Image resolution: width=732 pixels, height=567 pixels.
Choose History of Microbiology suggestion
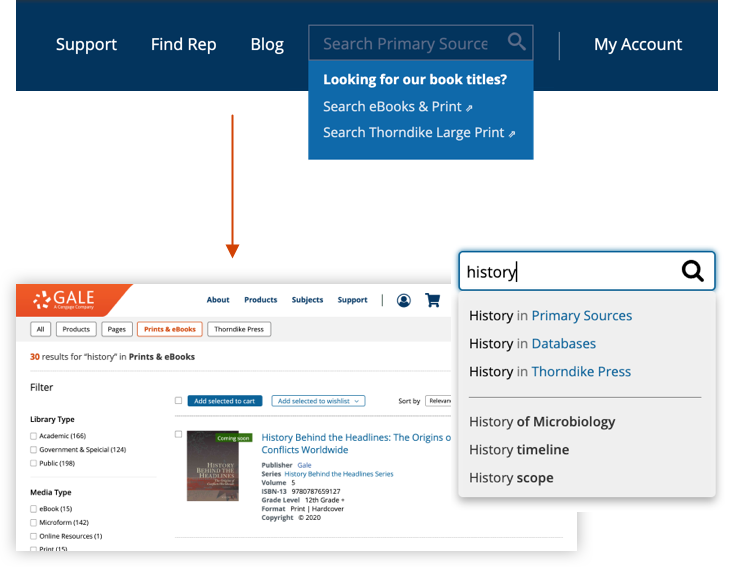pyautogui.click(x=542, y=422)
